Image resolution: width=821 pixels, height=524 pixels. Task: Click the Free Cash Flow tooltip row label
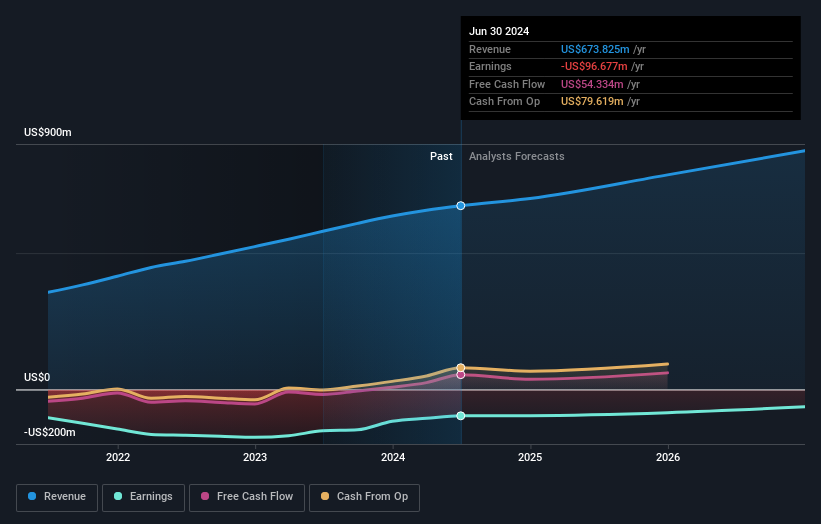507,84
